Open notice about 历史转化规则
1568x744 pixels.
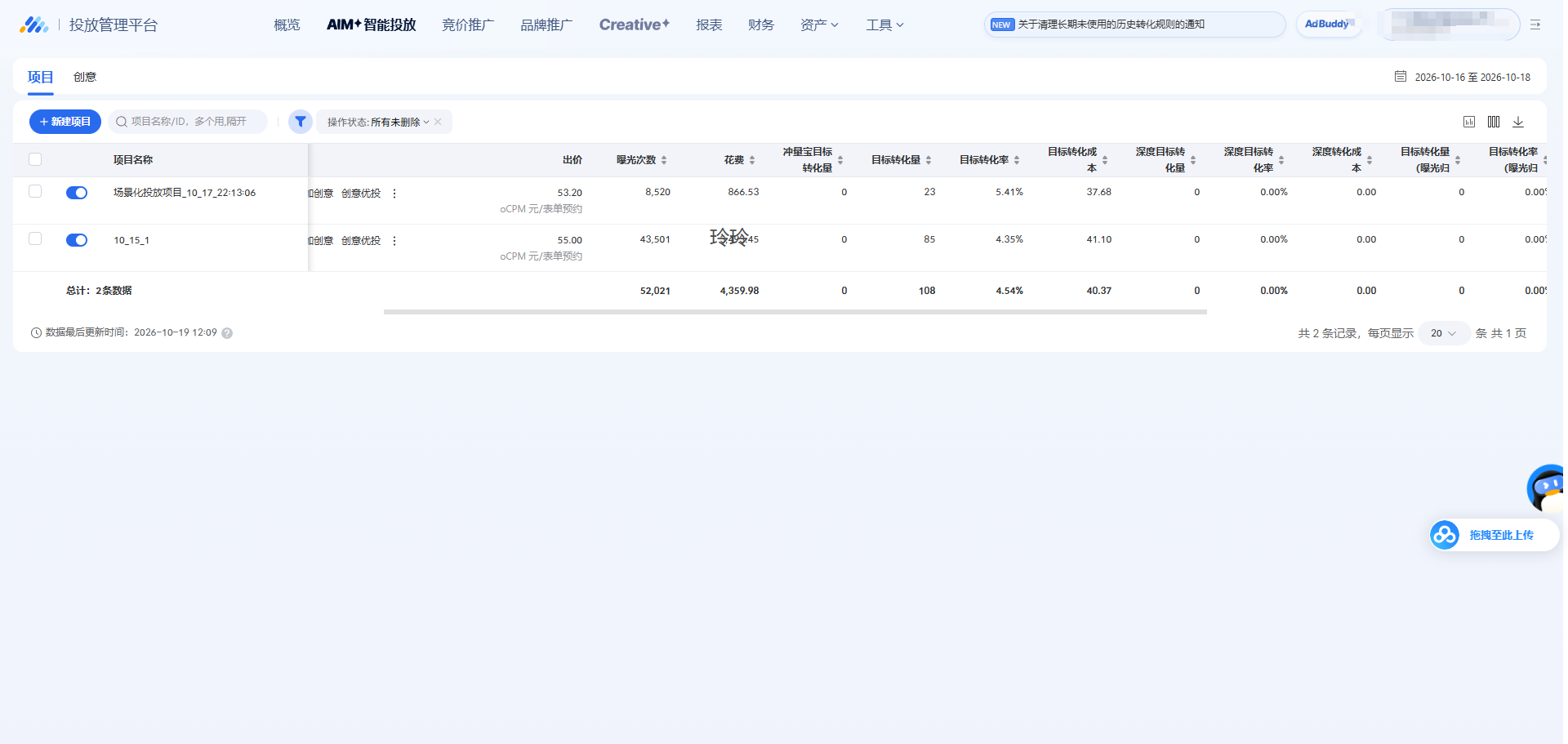click(1135, 25)
